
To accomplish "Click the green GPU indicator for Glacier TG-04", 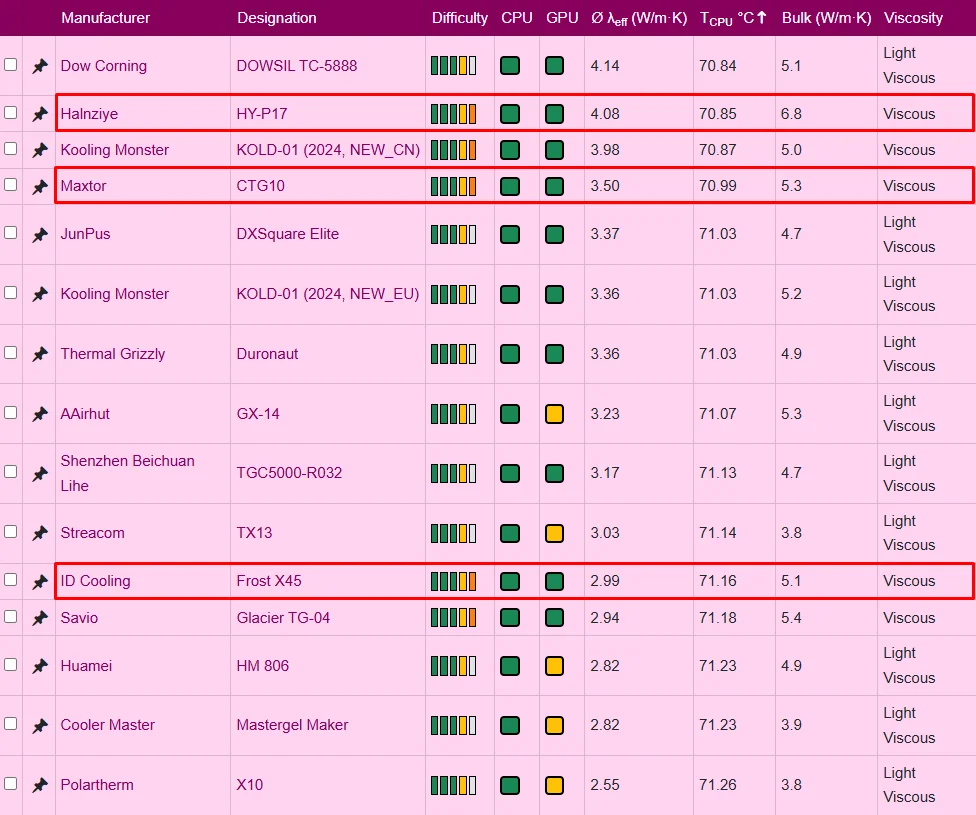I will click(x=554, y=618).
